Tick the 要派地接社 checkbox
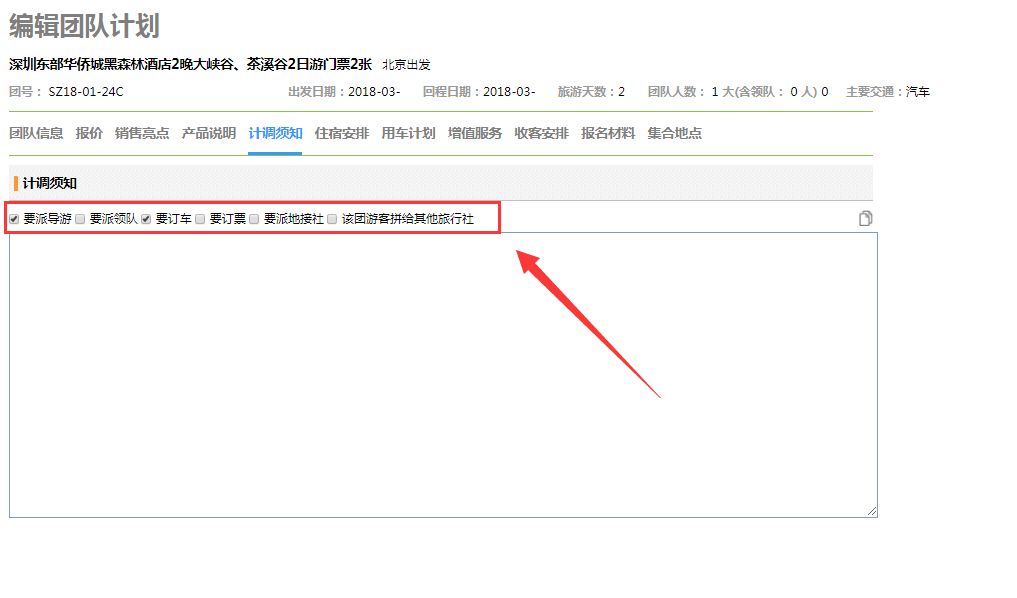The width and height of the screenshot is (1017, 598). 254,219
